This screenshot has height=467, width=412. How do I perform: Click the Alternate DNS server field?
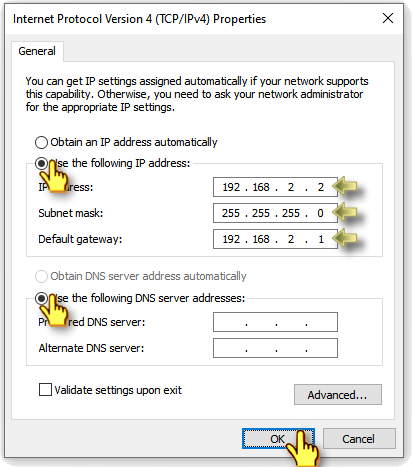click(x=275, y=348)
